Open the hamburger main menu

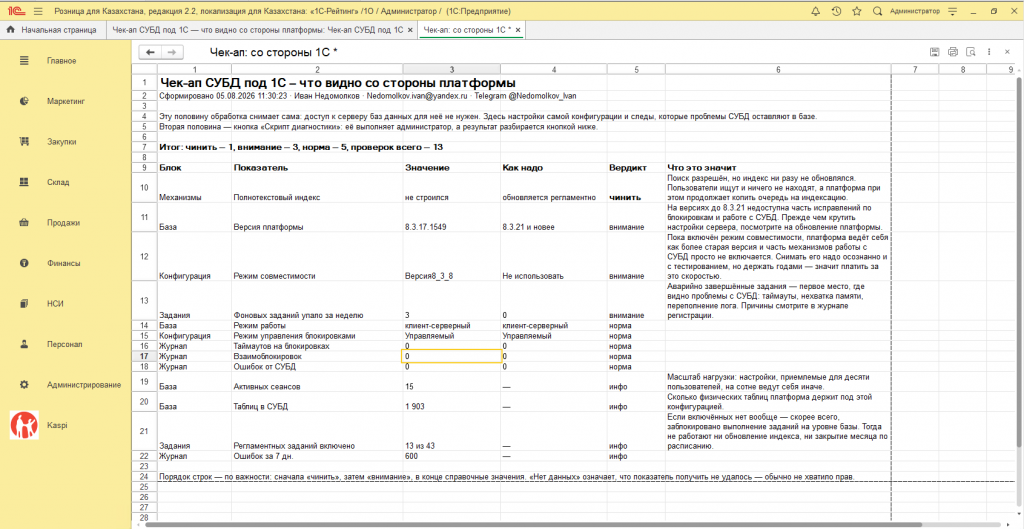tap(38, 12)
